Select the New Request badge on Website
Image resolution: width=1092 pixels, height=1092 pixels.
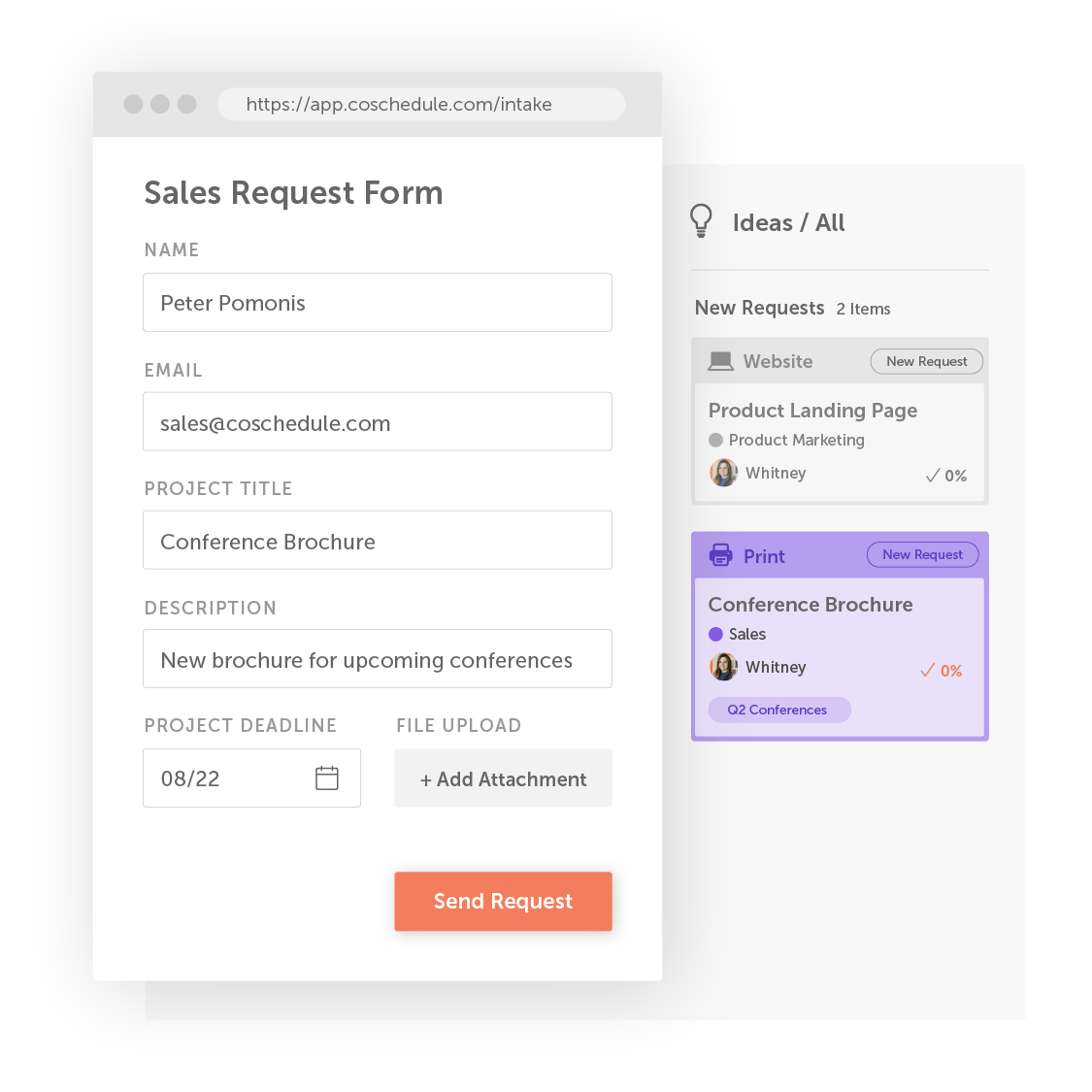(x=926, y=361)
